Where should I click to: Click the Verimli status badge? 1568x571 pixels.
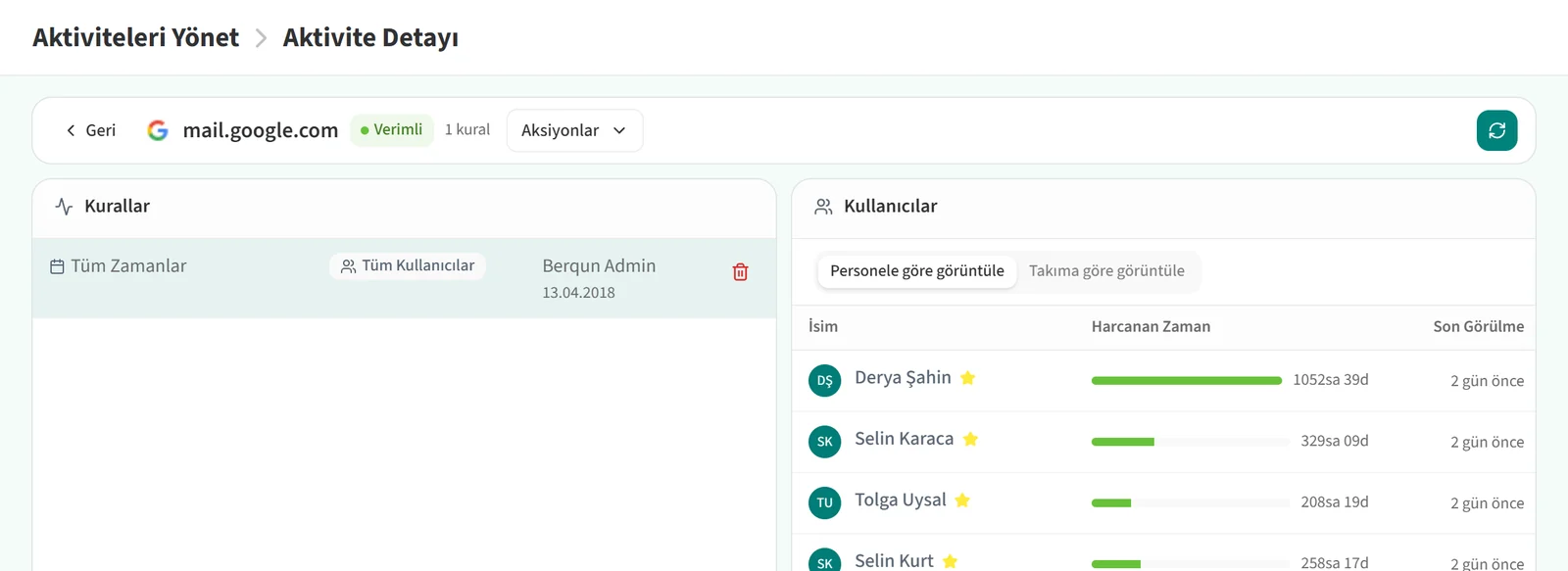(392, 129)
